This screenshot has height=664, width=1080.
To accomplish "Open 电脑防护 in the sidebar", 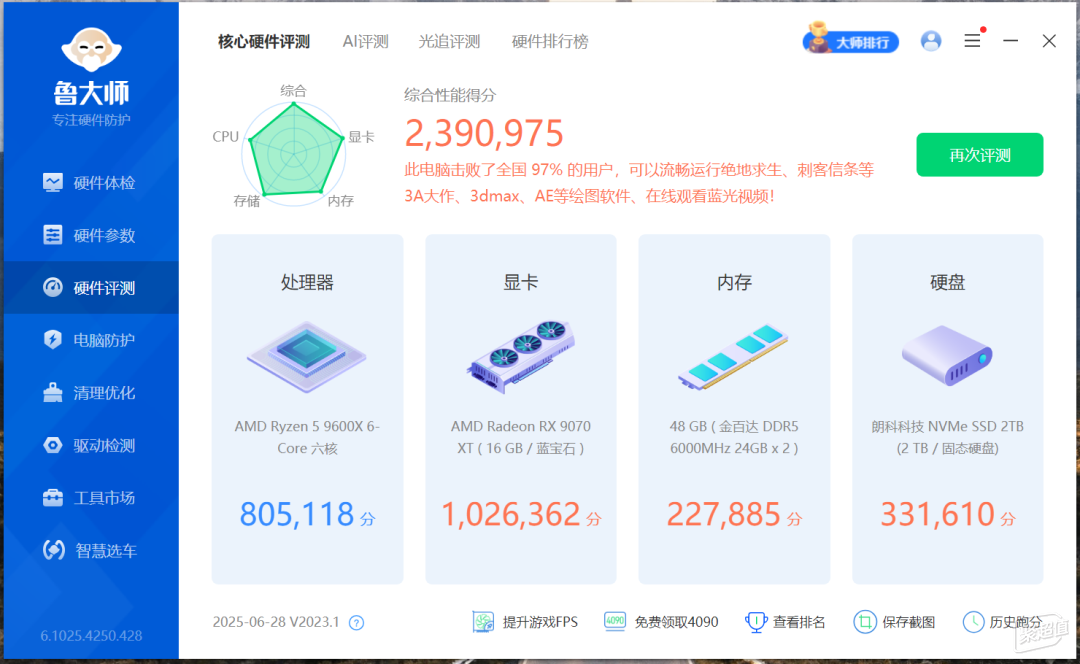I will tap(91, 340).
